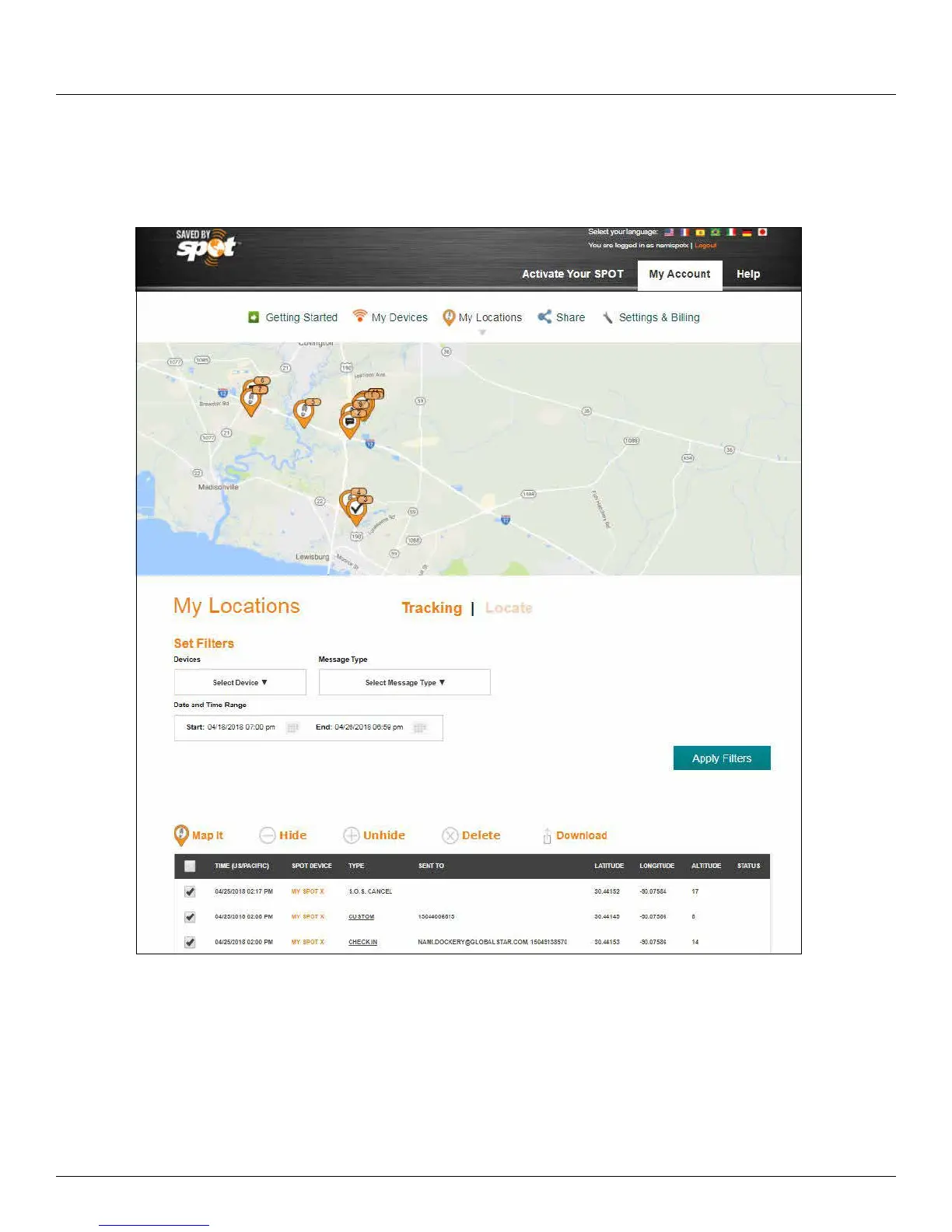This screenshot has height=1232, width=952.
Task: Open MY SPOT X device in S.O.S. CANCEL row
Action: point(308,891)
